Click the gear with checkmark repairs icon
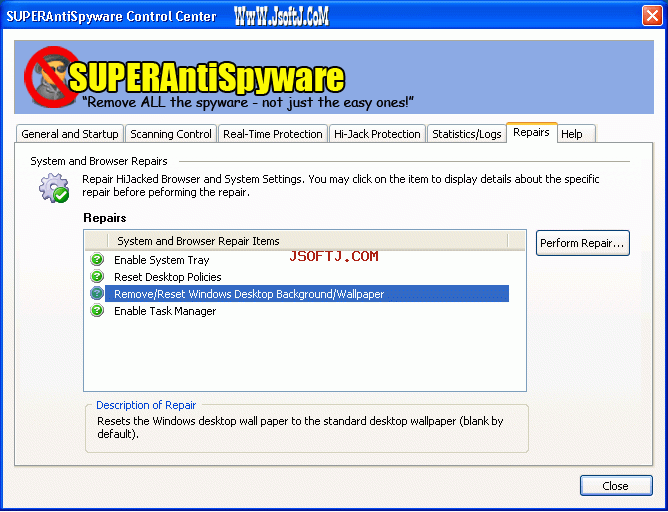 click(x=54, y=188)
